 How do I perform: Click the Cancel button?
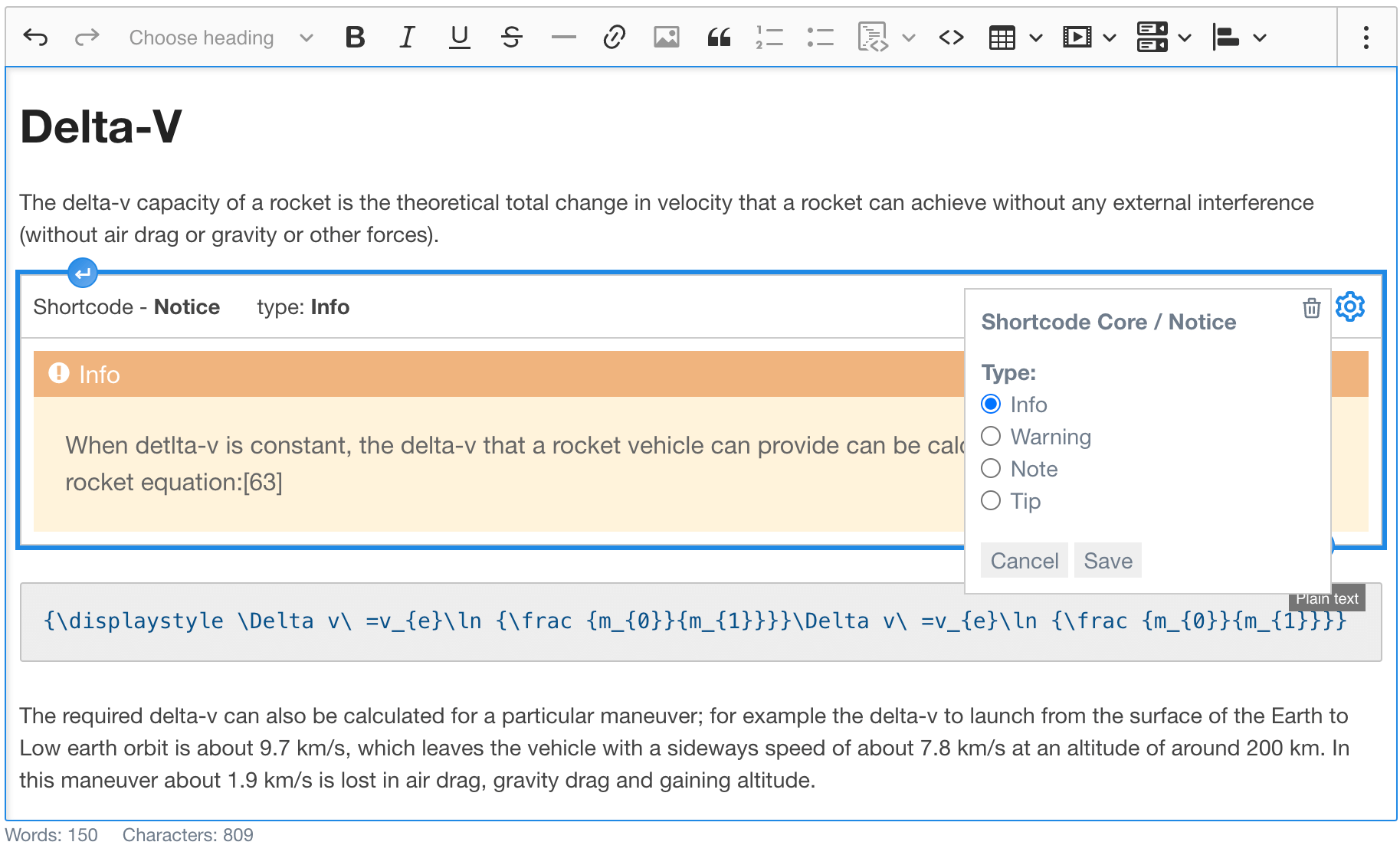(1025, 561)
